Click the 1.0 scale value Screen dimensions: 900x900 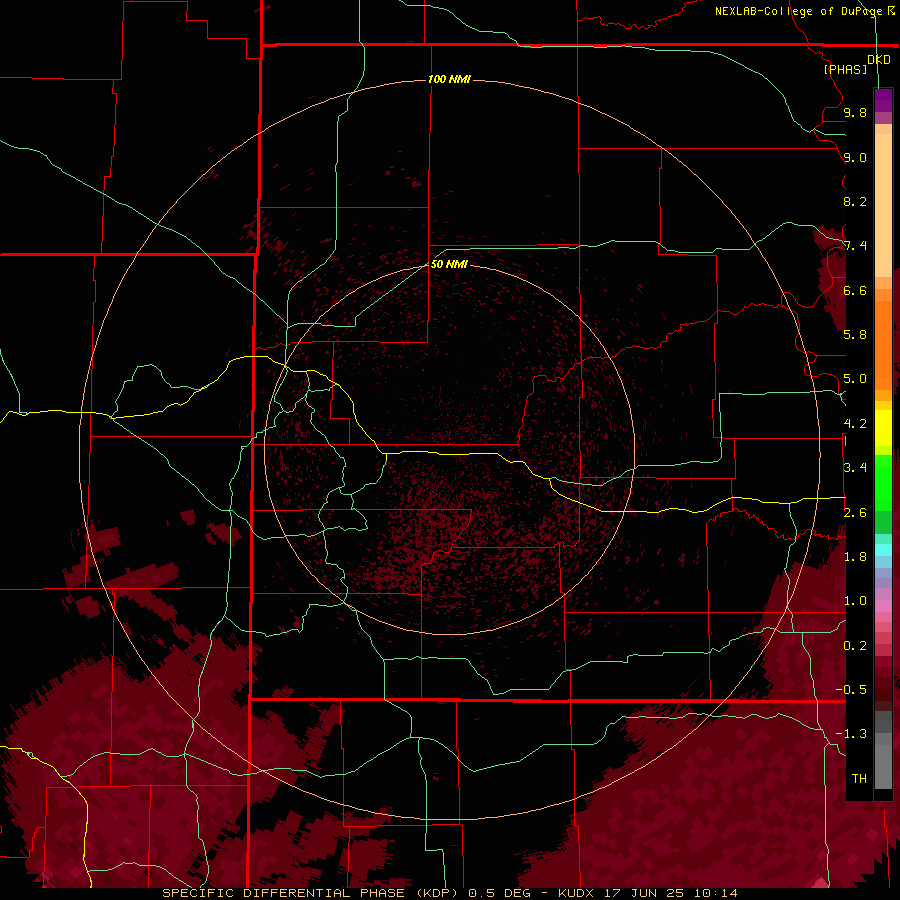click(855, 601)
